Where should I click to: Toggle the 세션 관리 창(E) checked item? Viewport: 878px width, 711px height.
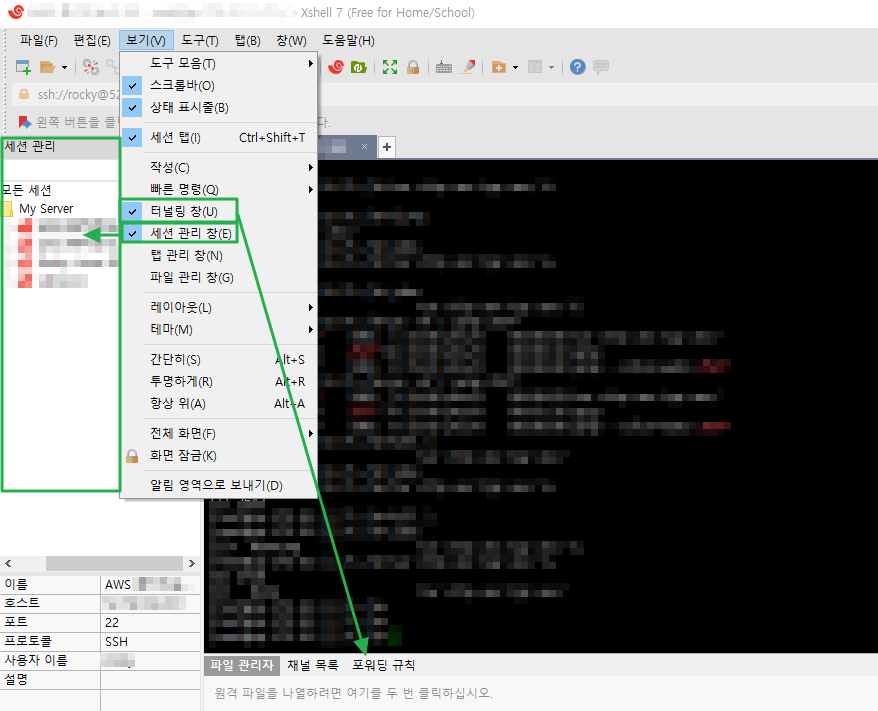[x=219, y=233]
